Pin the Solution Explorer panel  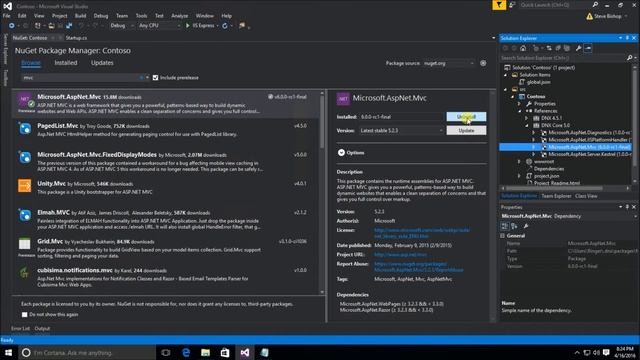coord(627,38)
